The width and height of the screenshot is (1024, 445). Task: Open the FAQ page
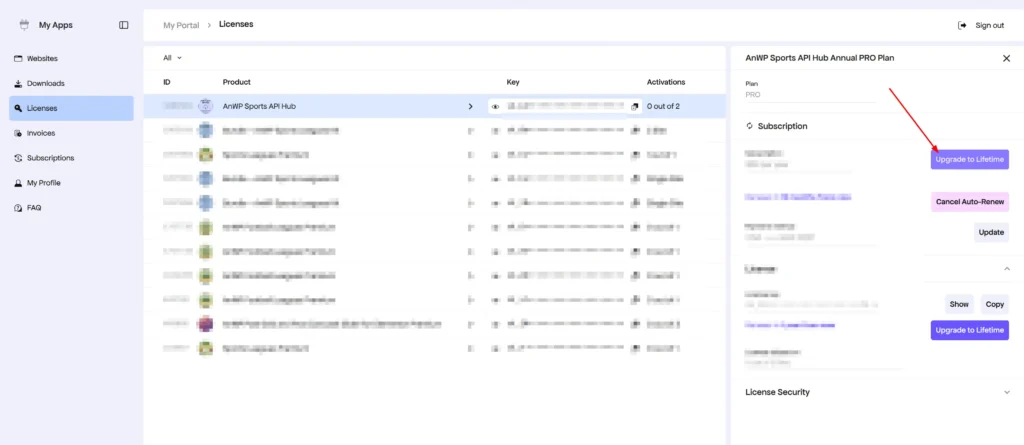click(x=71, y=208)
